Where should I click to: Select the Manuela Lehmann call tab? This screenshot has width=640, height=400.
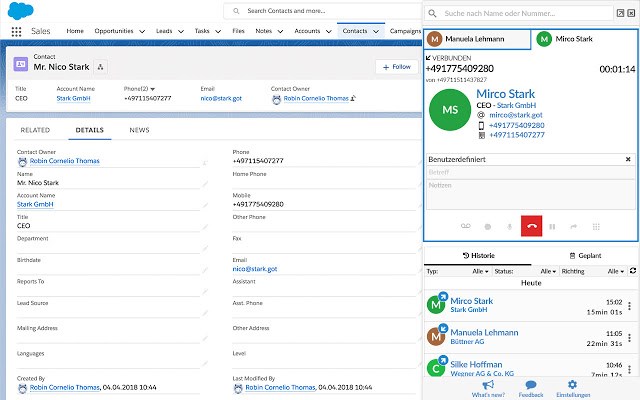(477, 39)
